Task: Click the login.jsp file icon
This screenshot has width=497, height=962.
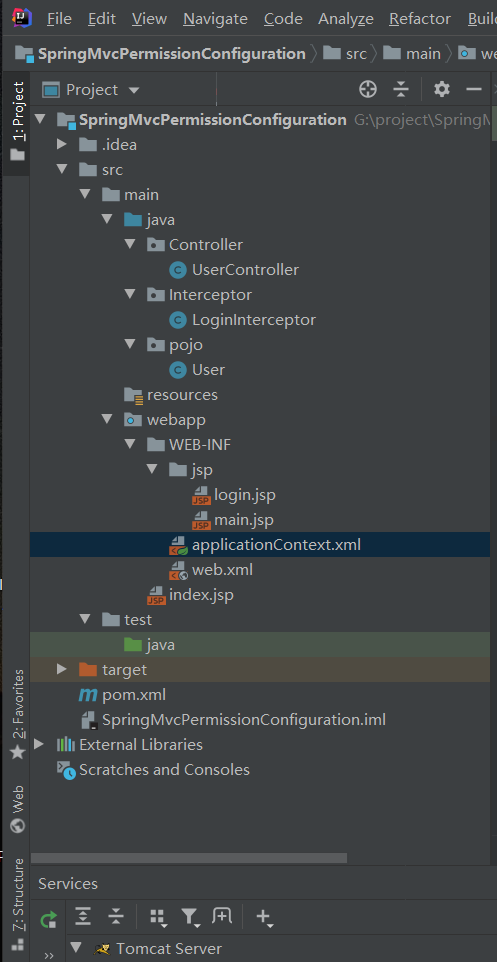Action: (x=201, y=495)
